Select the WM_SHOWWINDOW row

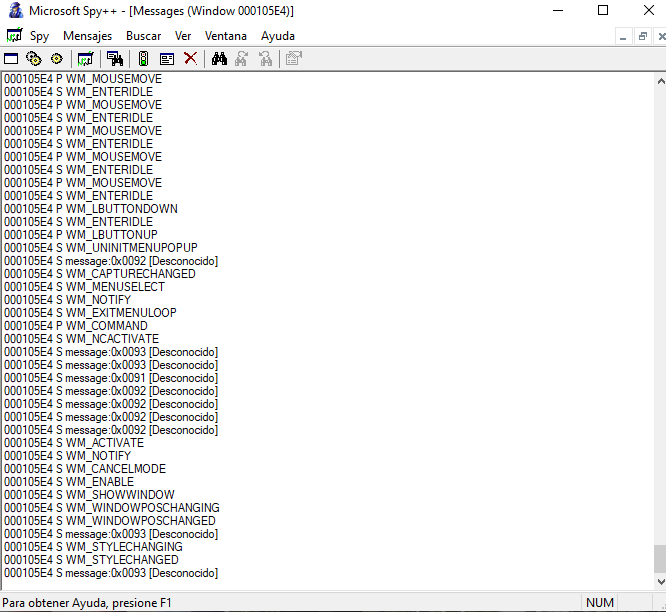[89, 495]
